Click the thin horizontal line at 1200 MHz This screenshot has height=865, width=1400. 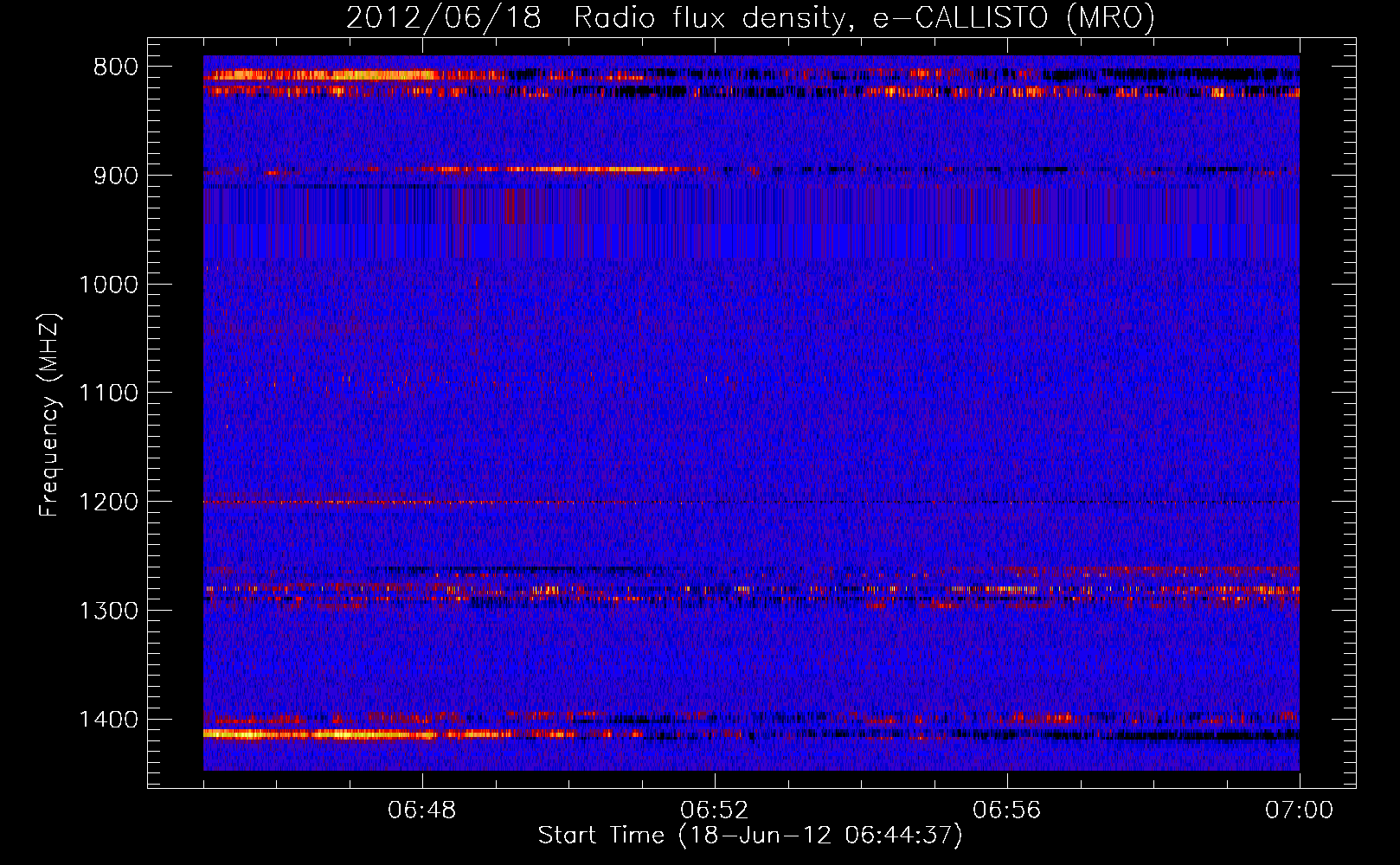pyautogui.click(x=751, y=503)
